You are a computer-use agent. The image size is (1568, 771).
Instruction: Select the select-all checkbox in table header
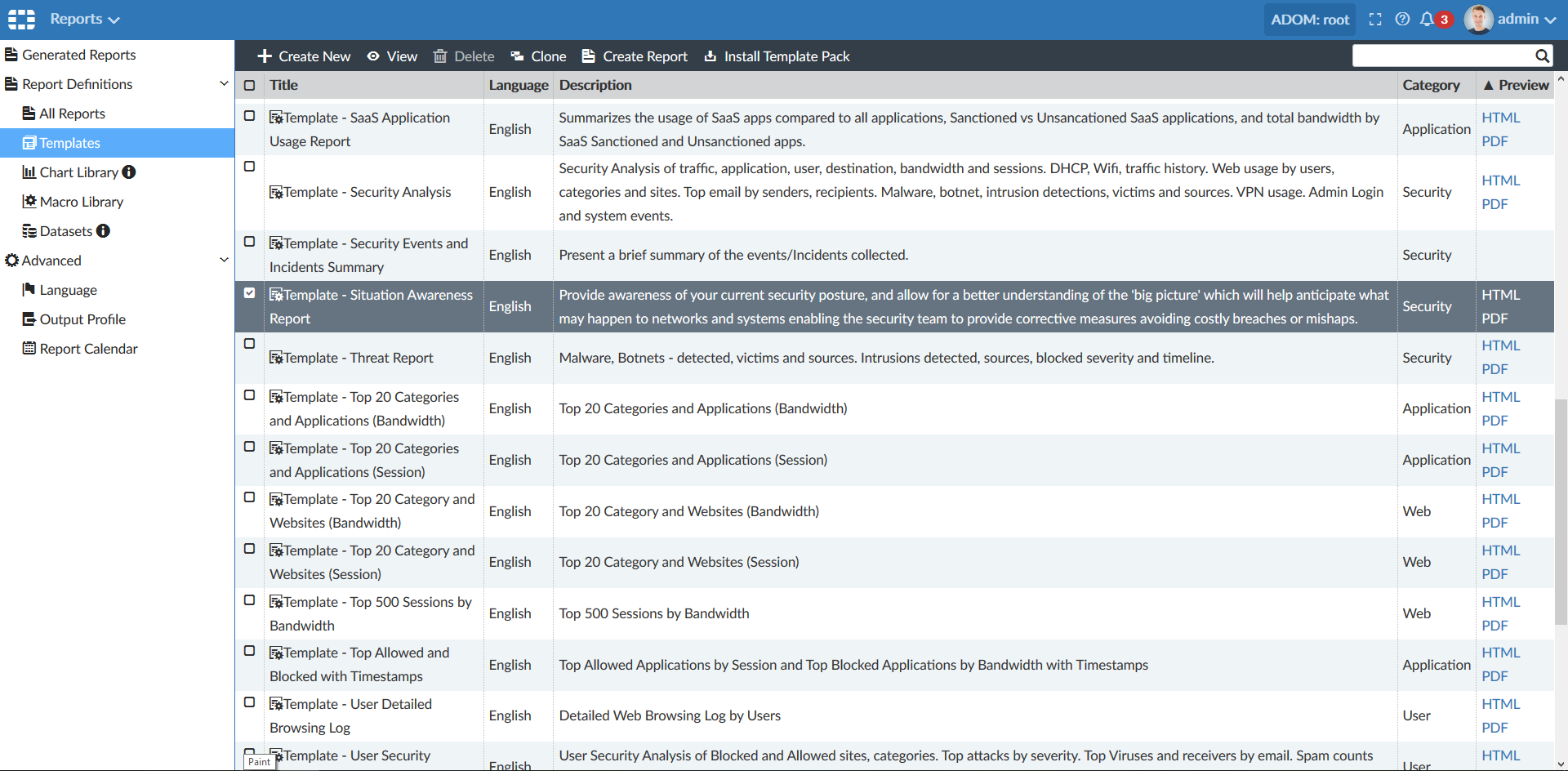coord(249,84)
